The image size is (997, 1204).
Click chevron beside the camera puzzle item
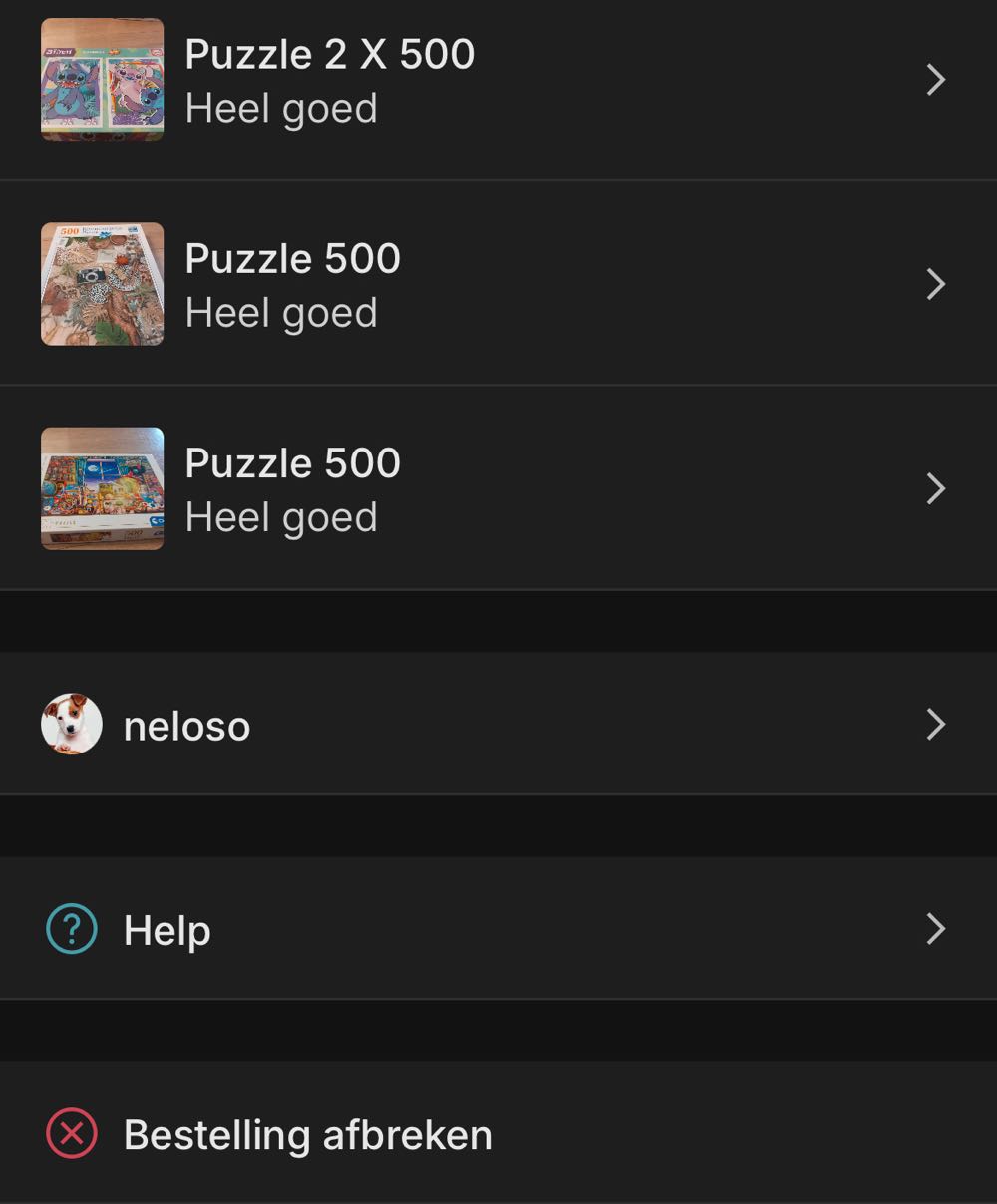[935, 284]
